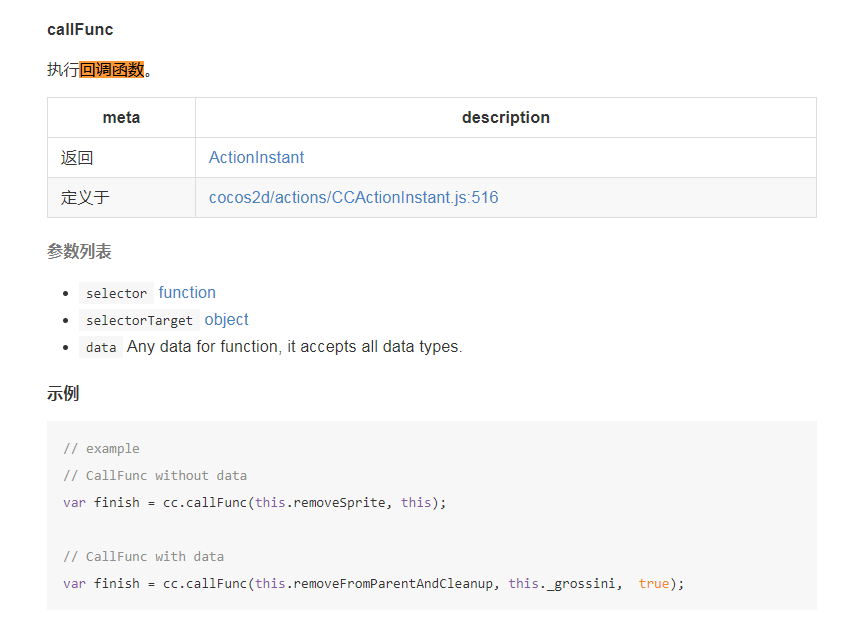This screenshot has width=842, height=621.
Task: Click the 示例 section heading
Action: pos(63,394)
